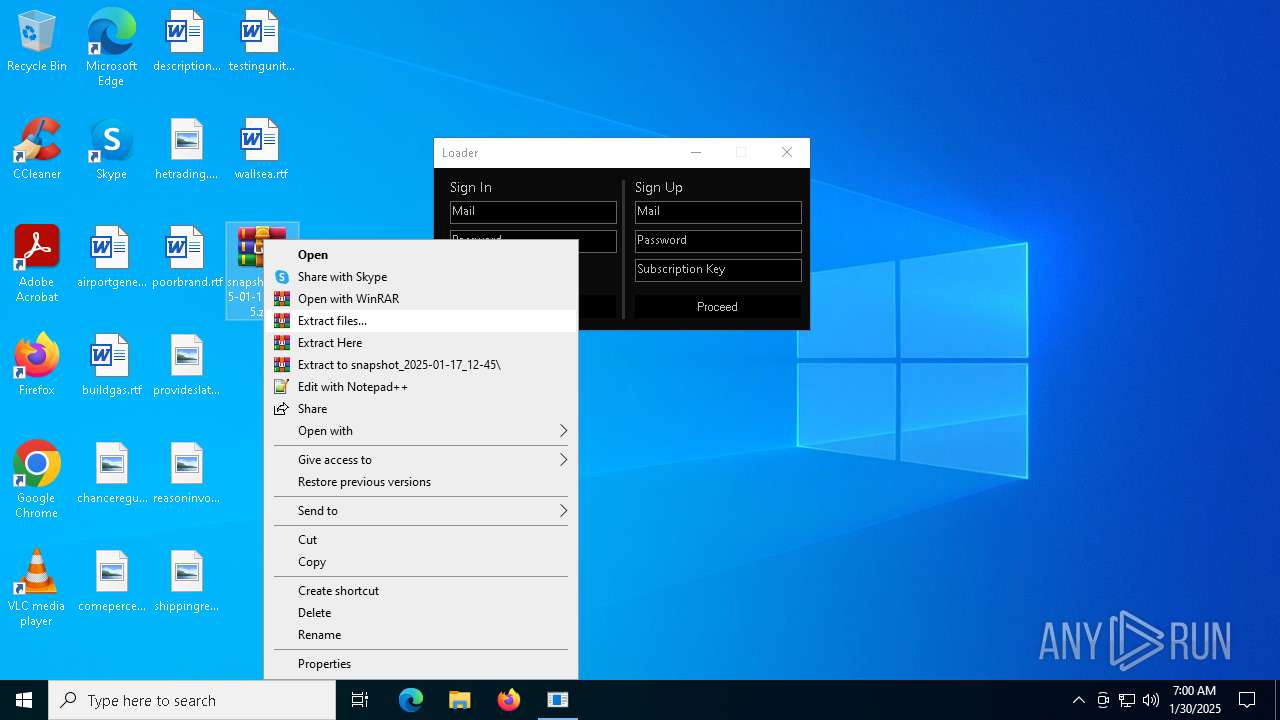Open VLC media player desktop shortcut
This screenshot has width=1280, height=720.
point(37,588)
